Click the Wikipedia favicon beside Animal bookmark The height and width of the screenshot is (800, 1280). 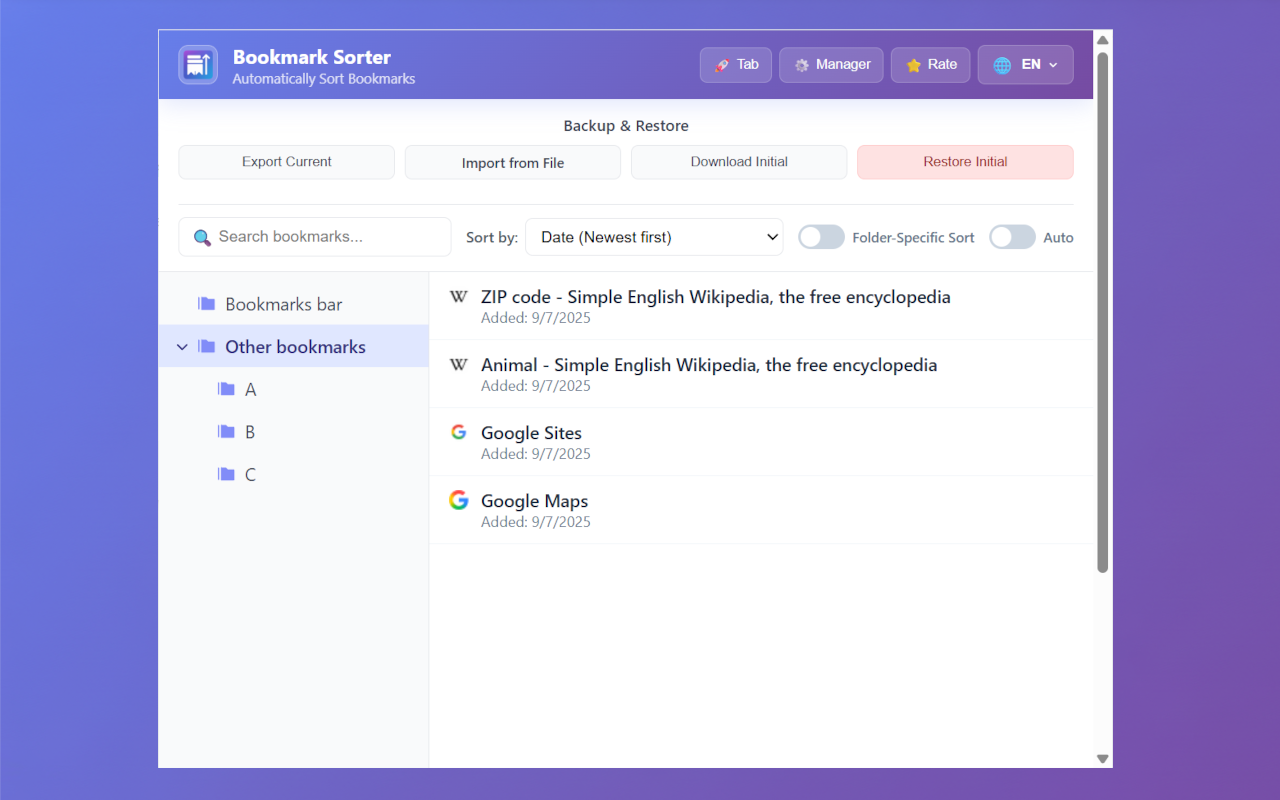(x=459, y=365)
